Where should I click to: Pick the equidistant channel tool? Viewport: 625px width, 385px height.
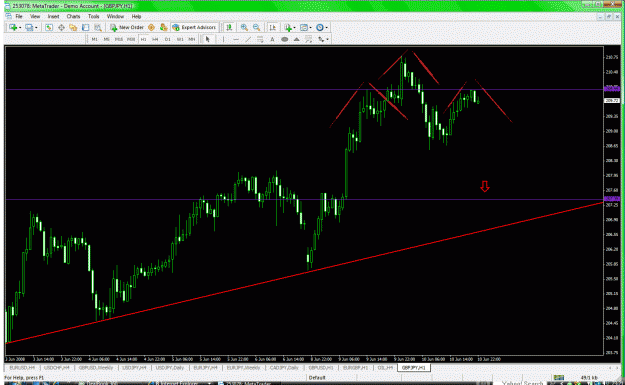pyautogui.click(x=260, y=39)
